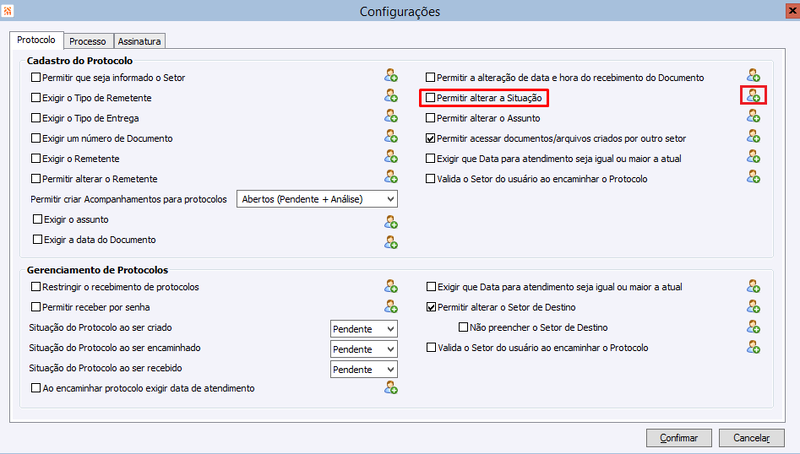Tick 'Exigir a data do Documento'
800x454 pixels.
pos(37,239)
